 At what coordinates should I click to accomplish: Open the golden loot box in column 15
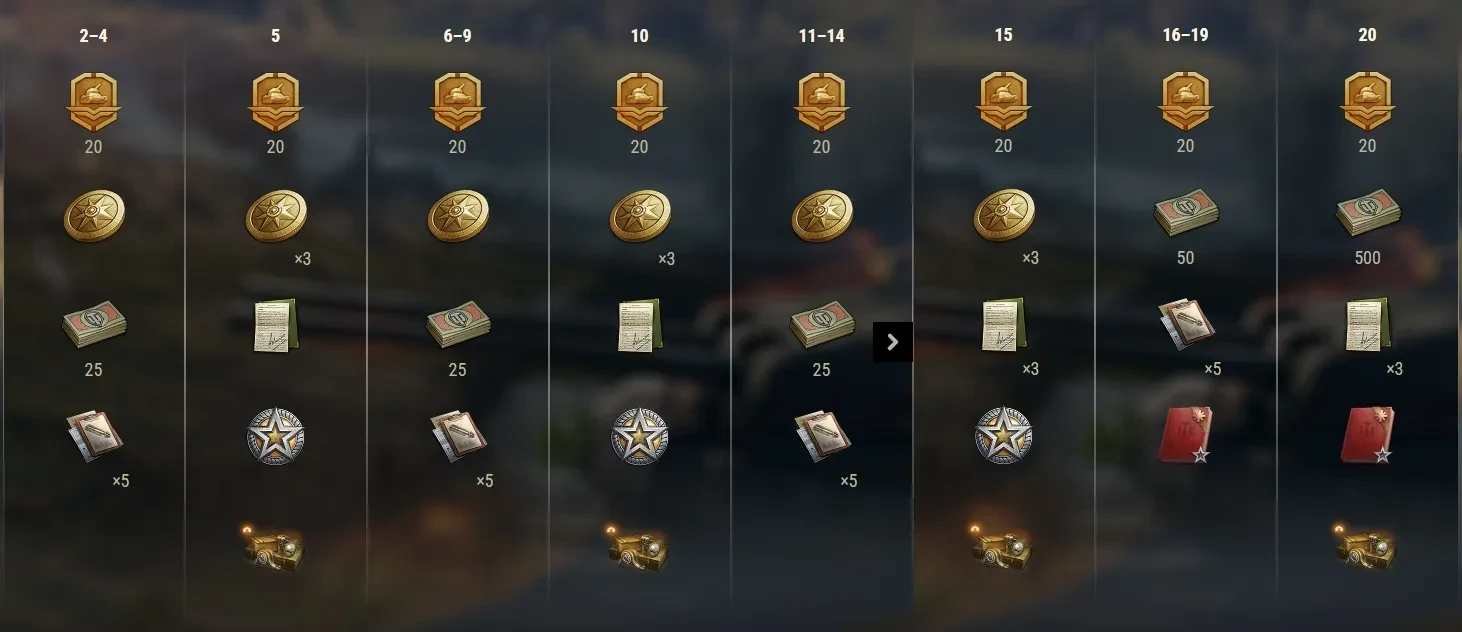coord(1004,546)
